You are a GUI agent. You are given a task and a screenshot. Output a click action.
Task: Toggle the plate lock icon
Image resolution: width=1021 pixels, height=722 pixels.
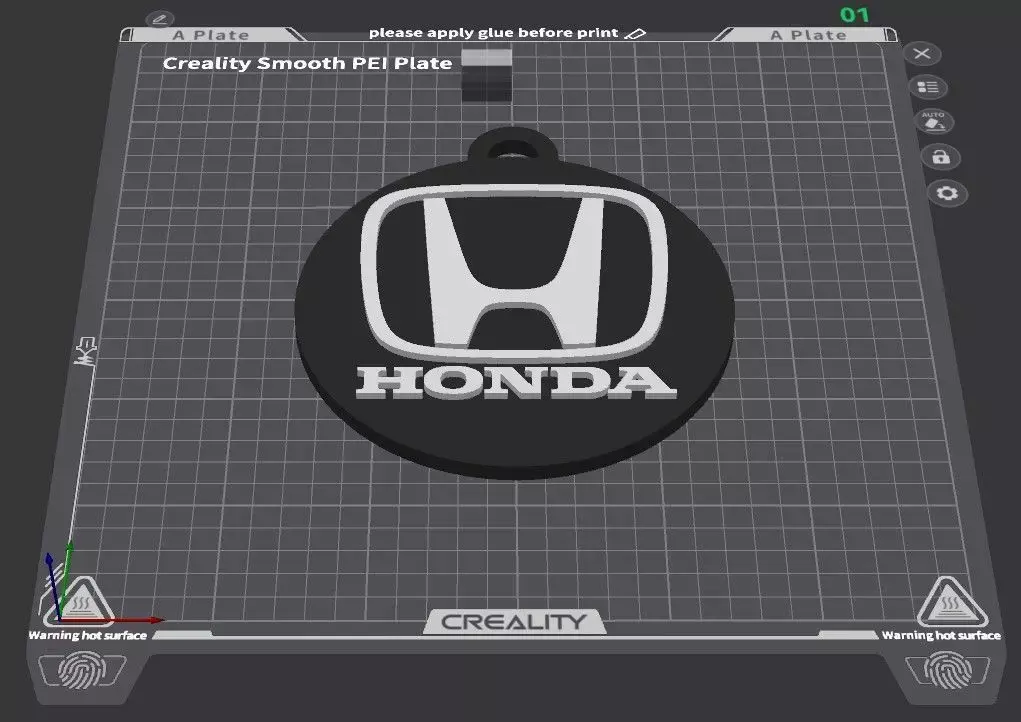(x=940, y=157)
